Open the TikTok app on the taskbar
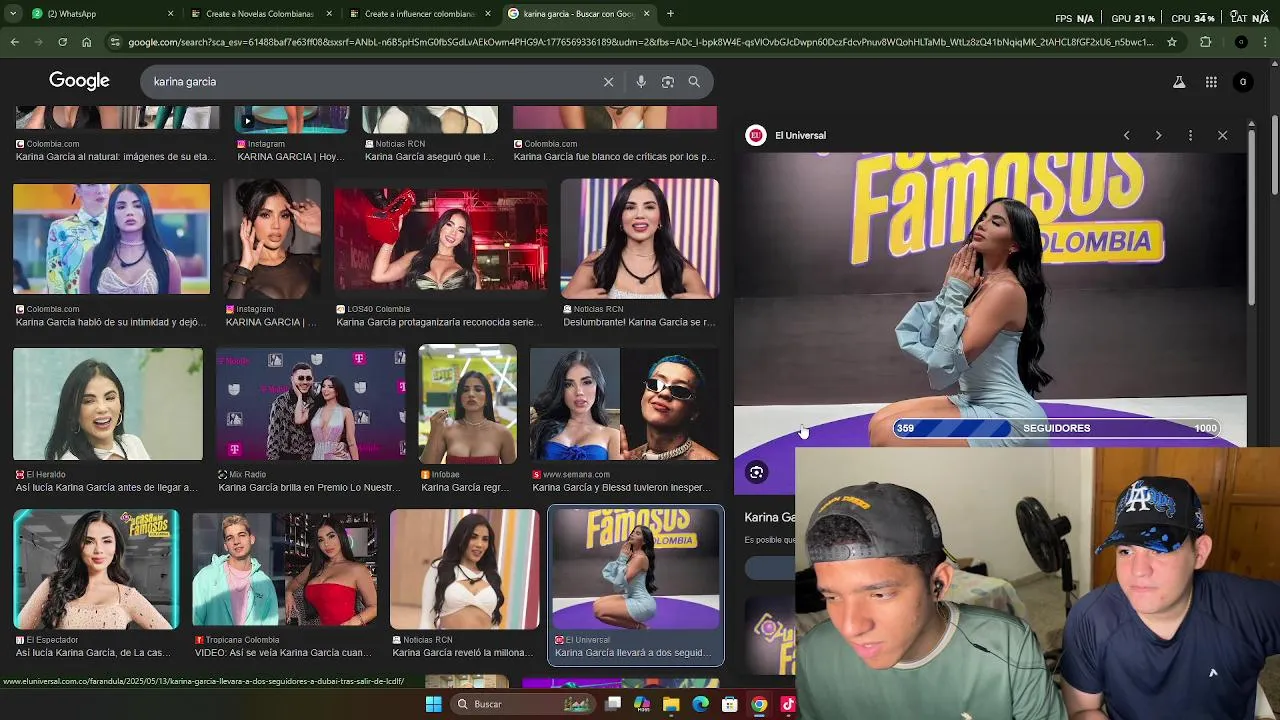The height and width of the screenshot is (720, 1280). [787, 704]
